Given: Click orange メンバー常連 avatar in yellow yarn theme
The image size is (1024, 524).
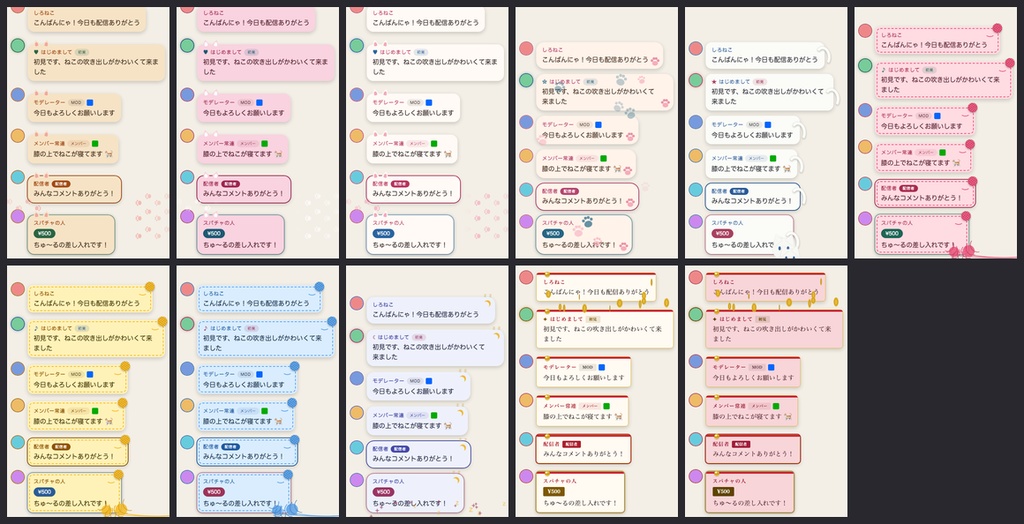Looking at the screenshot, I should (18, 405).
